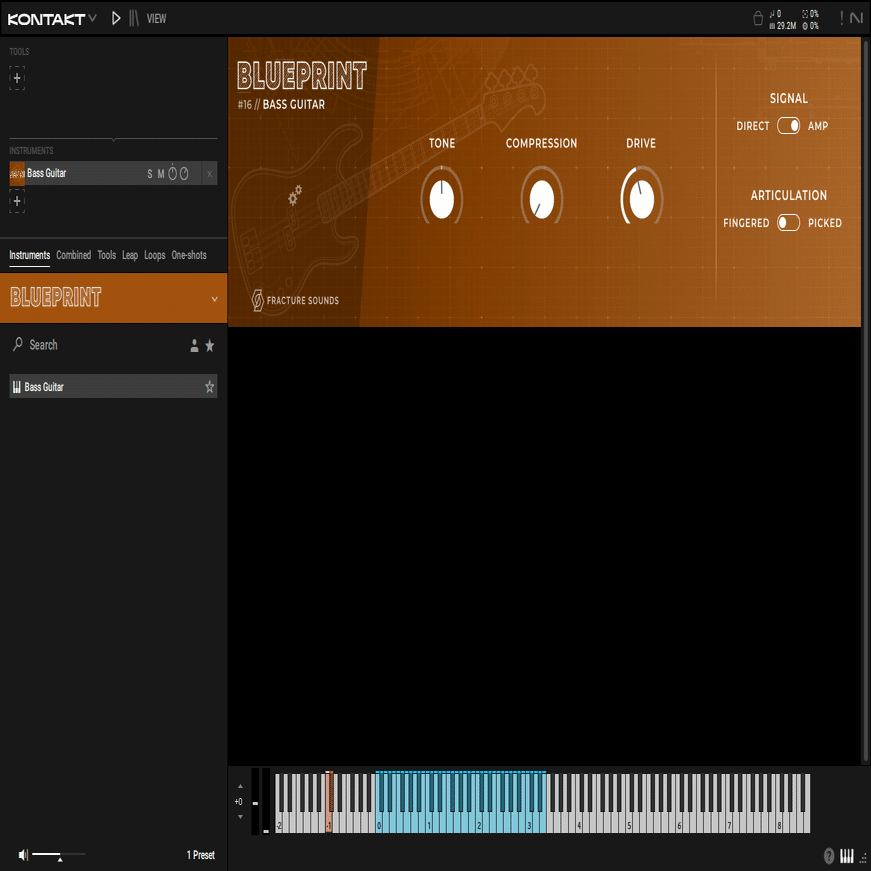The width and height of the screenshot is (871, 871).
Task: Click the Fracture Sounds logo
Action: tap(295, 300)
